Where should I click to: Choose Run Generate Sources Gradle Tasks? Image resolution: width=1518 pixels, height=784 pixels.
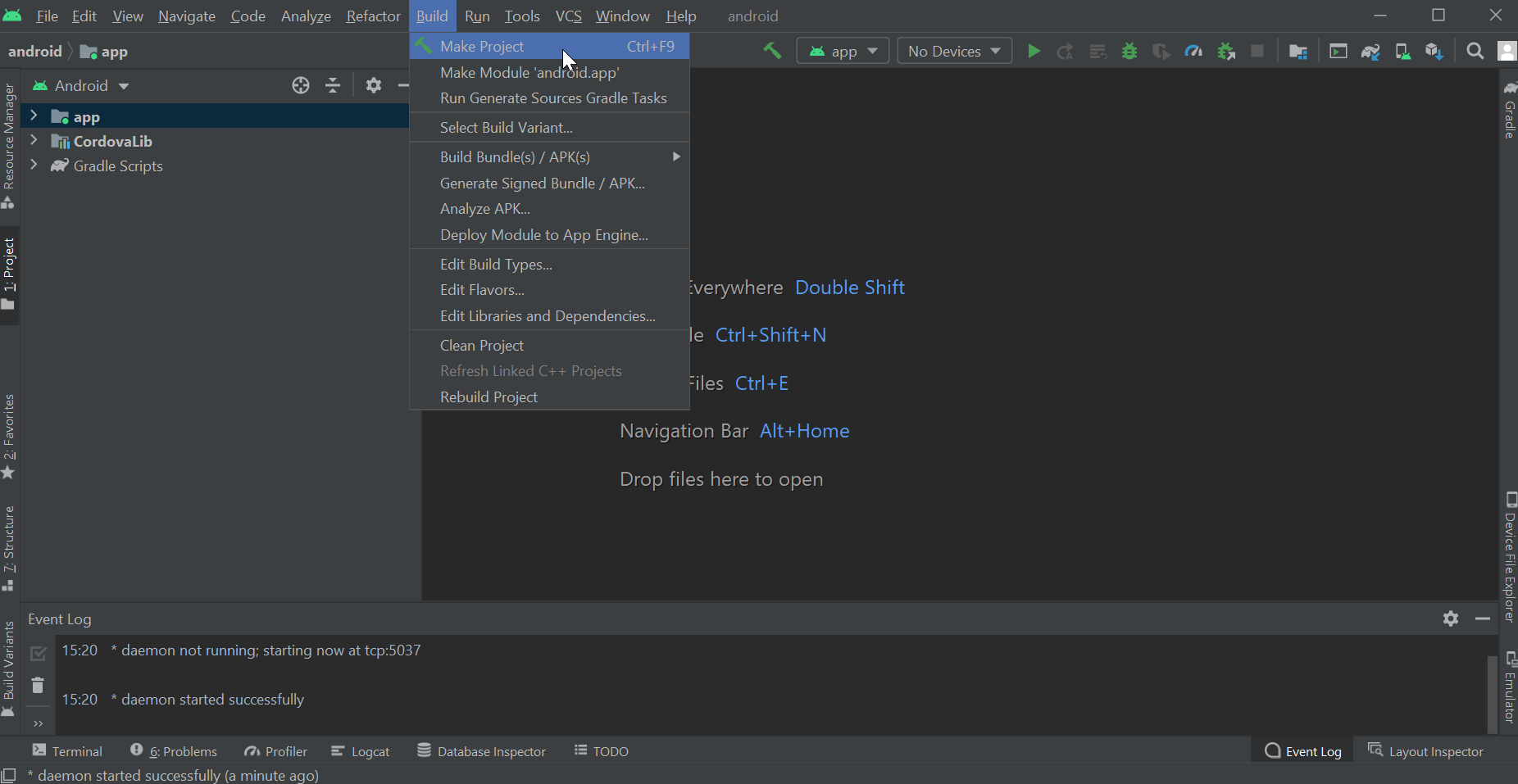coord(549,98)
